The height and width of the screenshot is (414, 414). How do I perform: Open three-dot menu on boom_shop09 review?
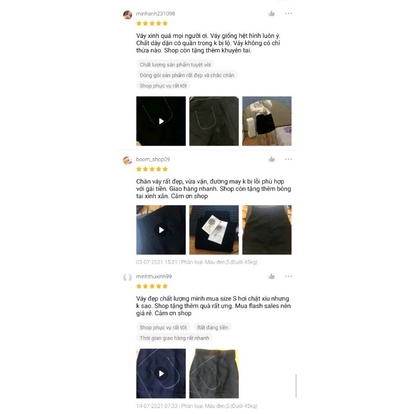(288, 159)
